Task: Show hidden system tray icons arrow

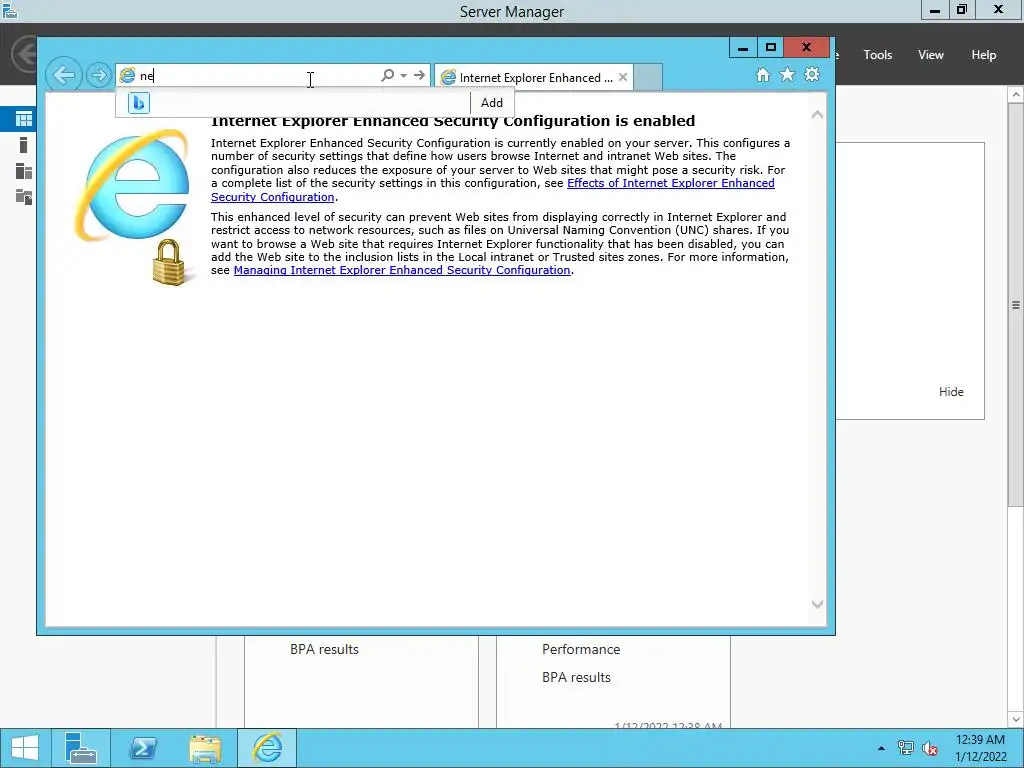Action: (881, 748)
